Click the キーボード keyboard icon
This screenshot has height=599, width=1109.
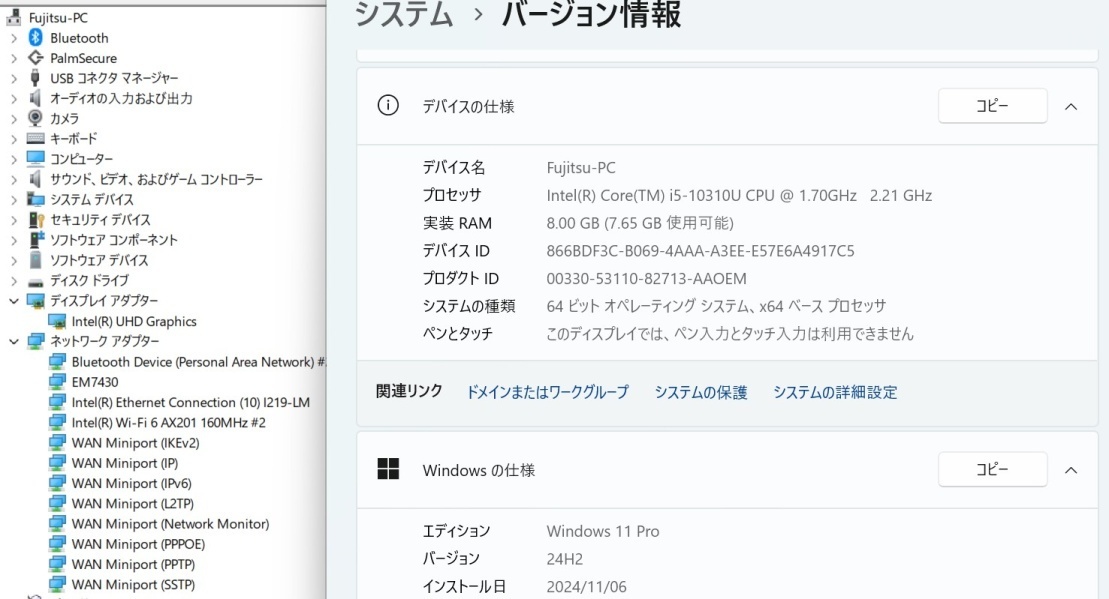[x=35, y=139]
